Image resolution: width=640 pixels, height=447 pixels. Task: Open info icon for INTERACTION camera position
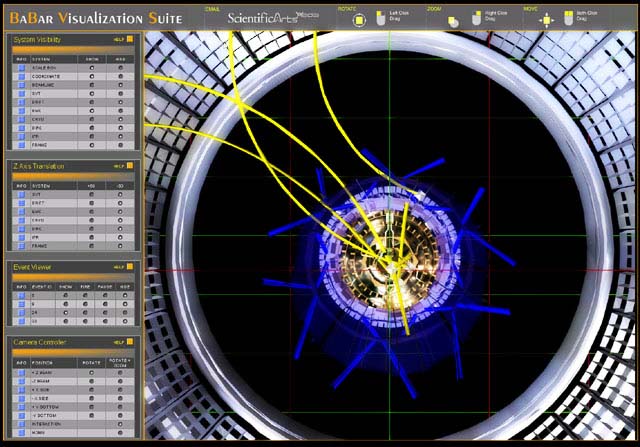(x=21, y=424)
